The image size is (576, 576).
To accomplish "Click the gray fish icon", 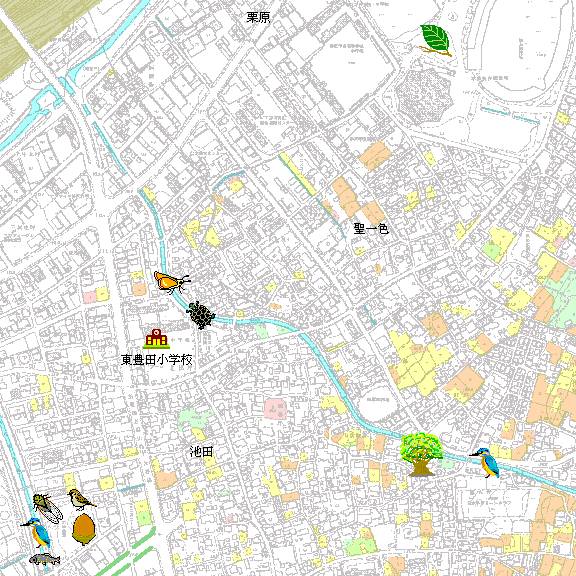I will [x=45, y=559].
